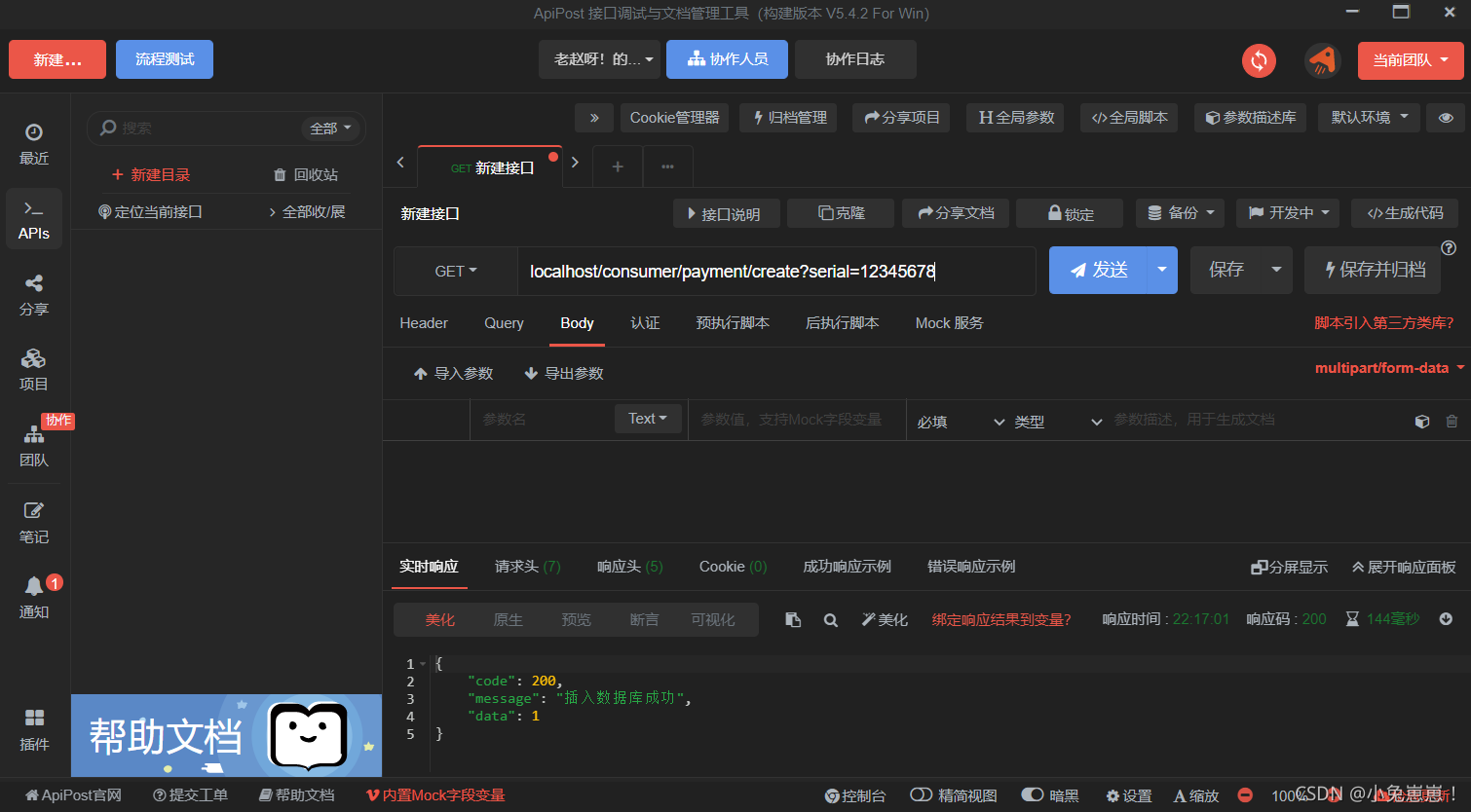Image resolution: width=1471 pixels, height=812 pixels.
Task: Click the 流程测试 flow test button
Action: [165, 59]
